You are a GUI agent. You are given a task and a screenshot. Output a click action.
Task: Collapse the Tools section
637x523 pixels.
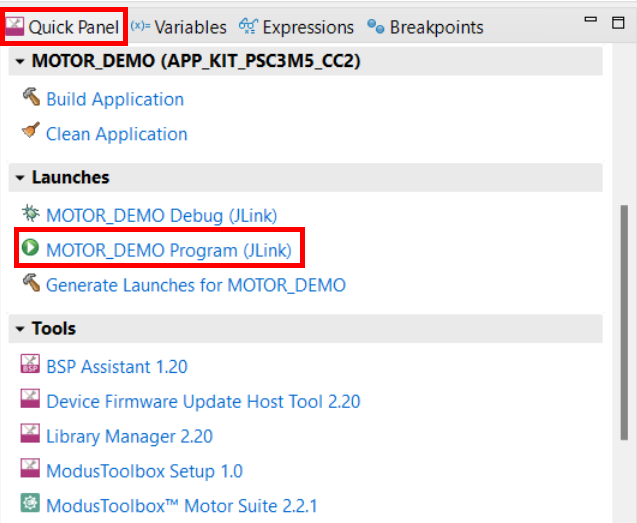(20, 329)
